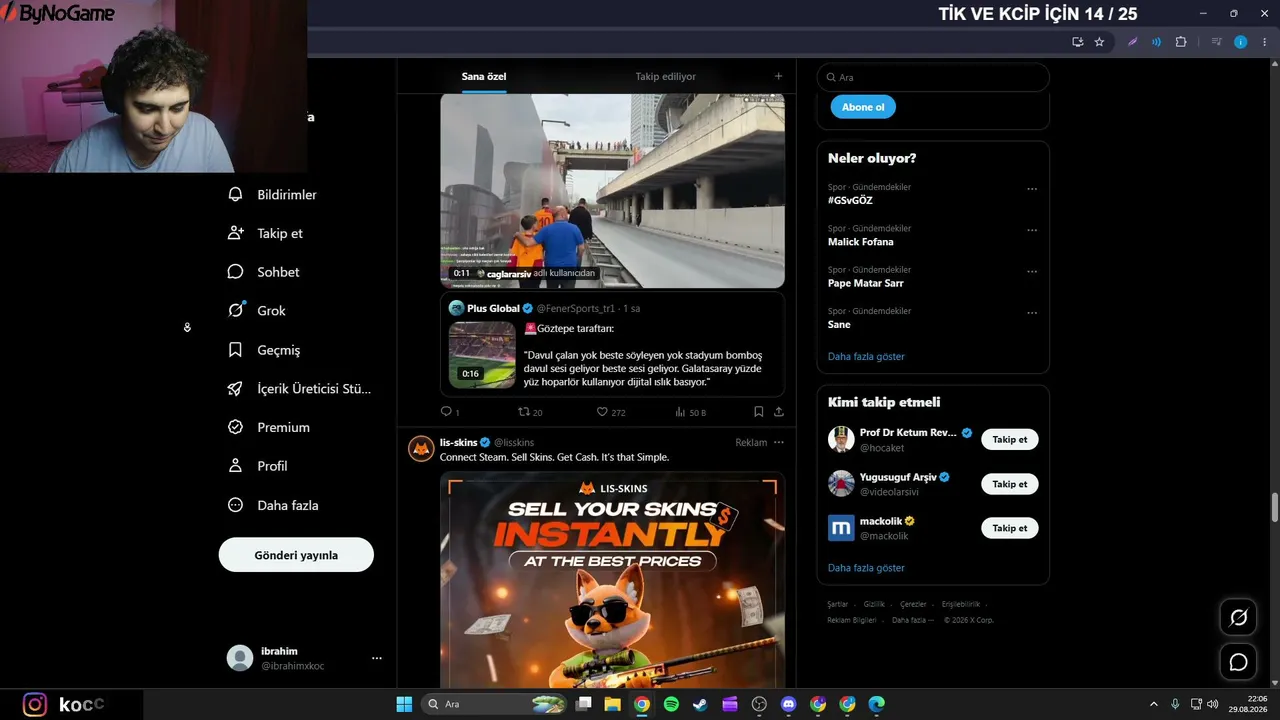Open Geçmiş bookmarks in the sidebar
Image resolution: width=1280 pixels, height=720 pixels.
[x=263, y=350]
